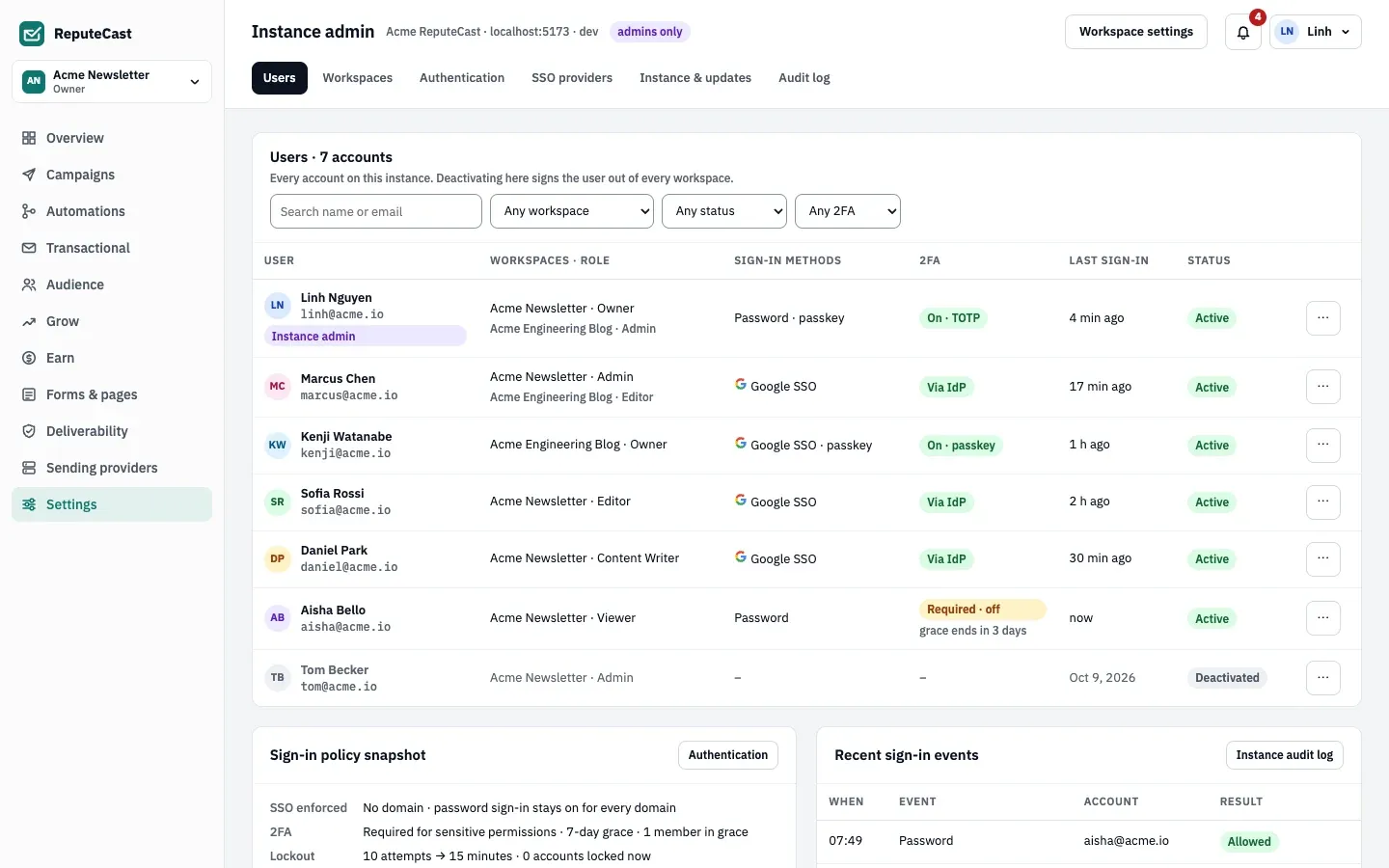Open Grow in the sidebar
This screenshot has height=868, width=1389.
[112, 321]
